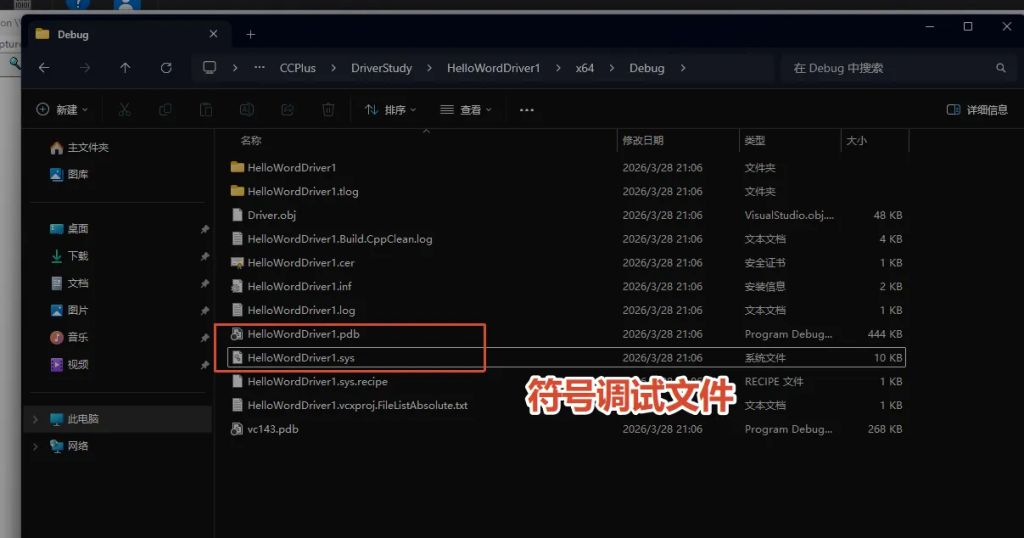
Task: Click the Share icon in toolbar
Action: 287,110
